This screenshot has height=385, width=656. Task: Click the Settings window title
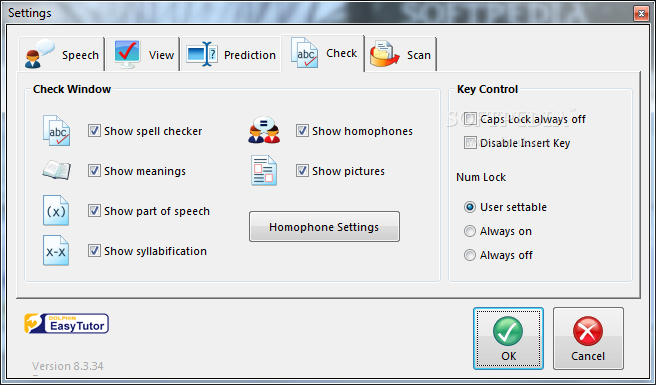pos(30,13)
